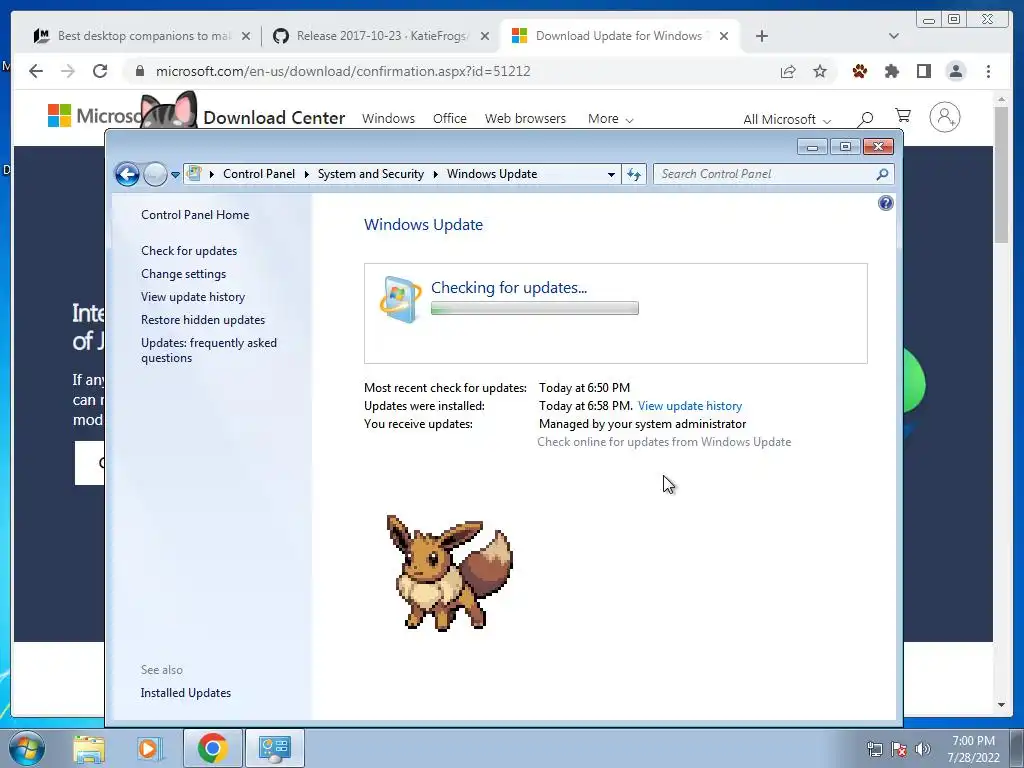The image size is (1024, 768).
Task: Bookmark this page with star icon
Action: coord(820,71)
